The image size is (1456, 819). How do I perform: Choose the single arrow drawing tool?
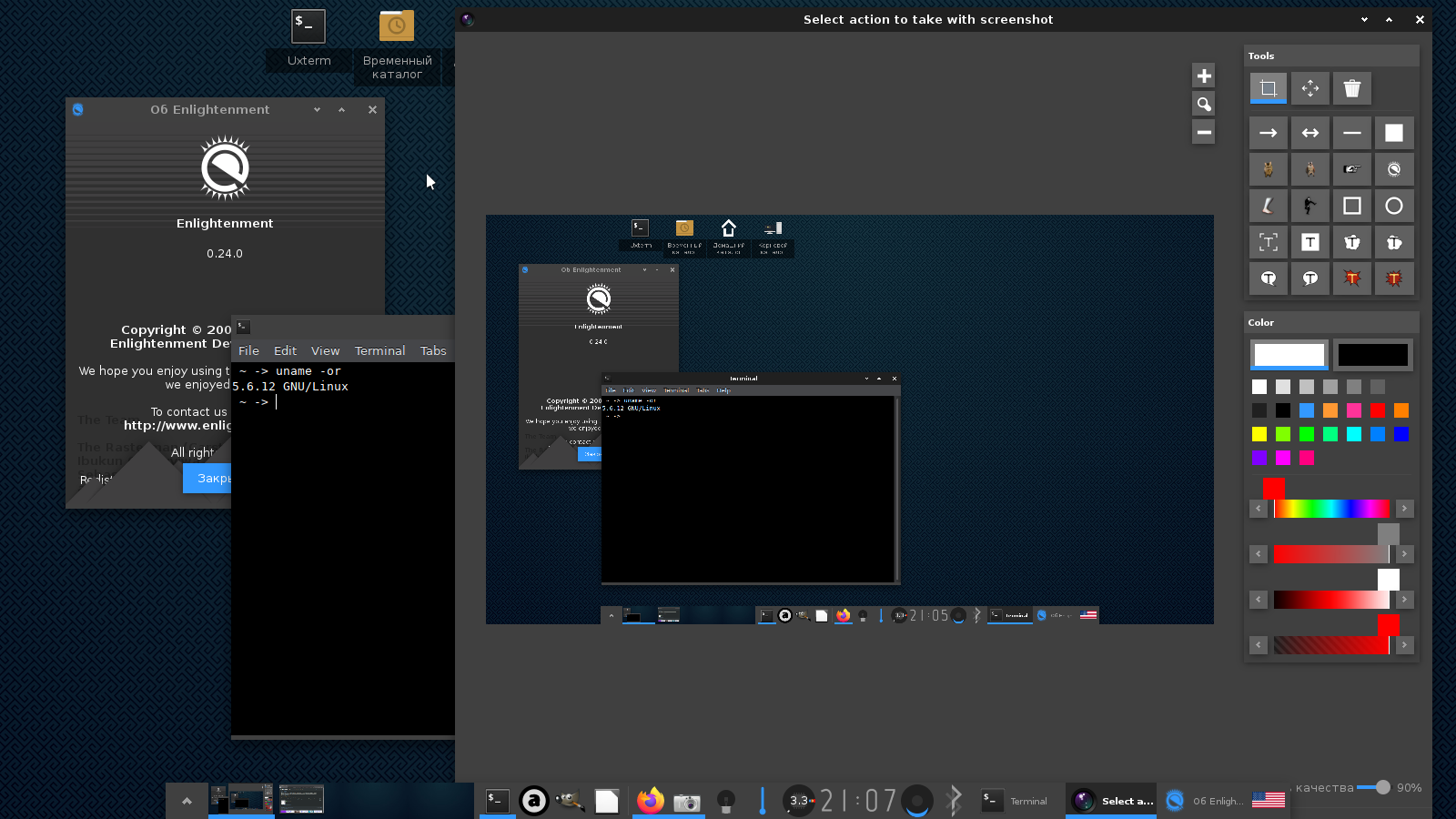pyautogui.click(x=1268, y=133)
